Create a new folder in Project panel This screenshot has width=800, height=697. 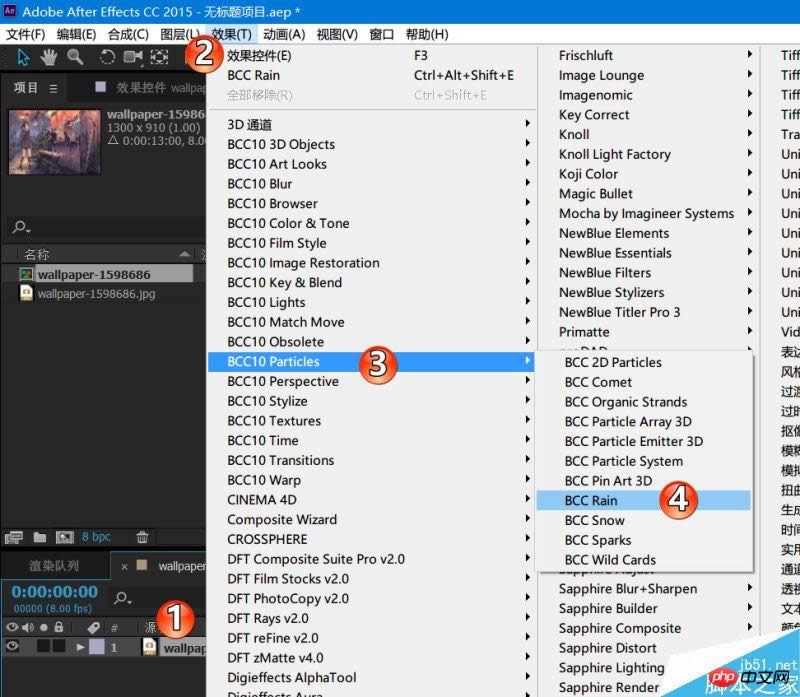[40, 537]
